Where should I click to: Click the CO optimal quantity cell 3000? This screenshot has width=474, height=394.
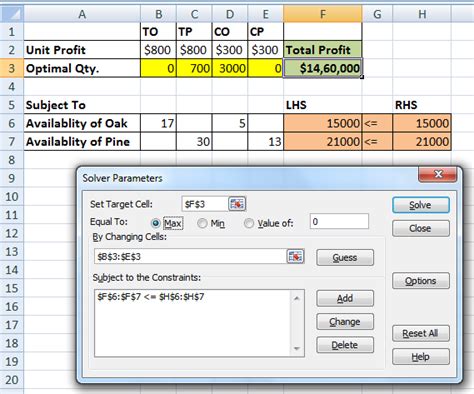[230, 68]
